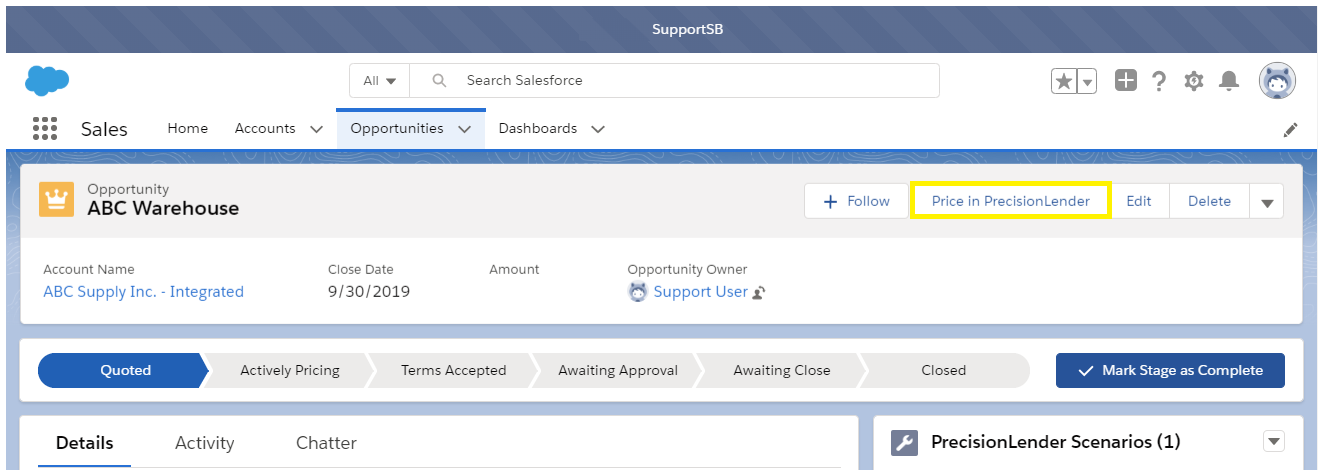Click the pencil icon to edit navigation
Viewport: 1322px width, 475px height.
(1291, 129)
